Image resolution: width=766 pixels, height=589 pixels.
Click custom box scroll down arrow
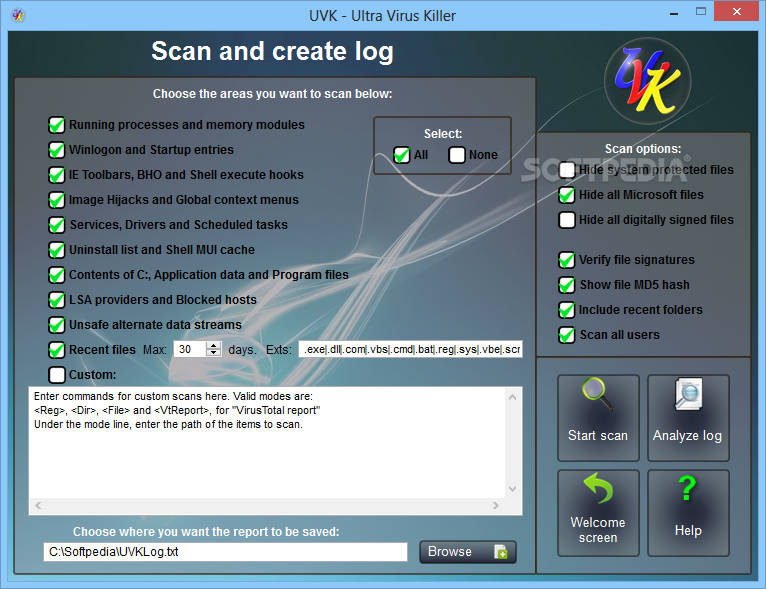512,488
